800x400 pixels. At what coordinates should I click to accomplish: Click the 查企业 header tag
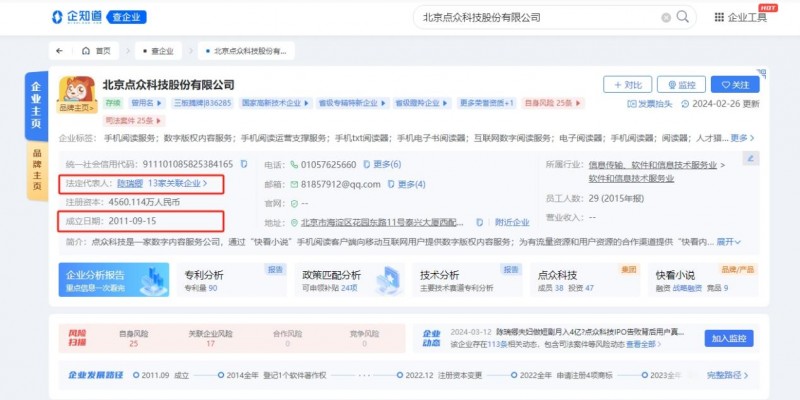click(126, 17)
